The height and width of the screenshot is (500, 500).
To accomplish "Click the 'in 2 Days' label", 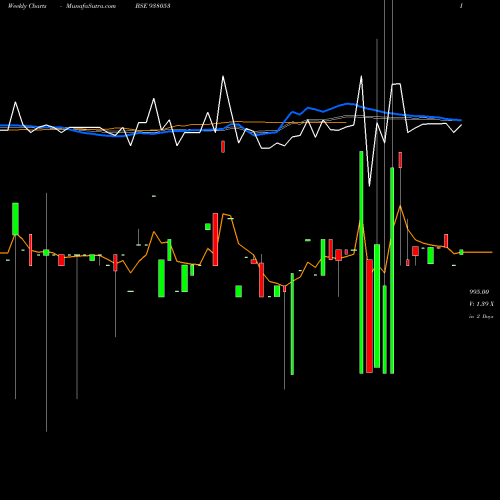I will 481,316.
